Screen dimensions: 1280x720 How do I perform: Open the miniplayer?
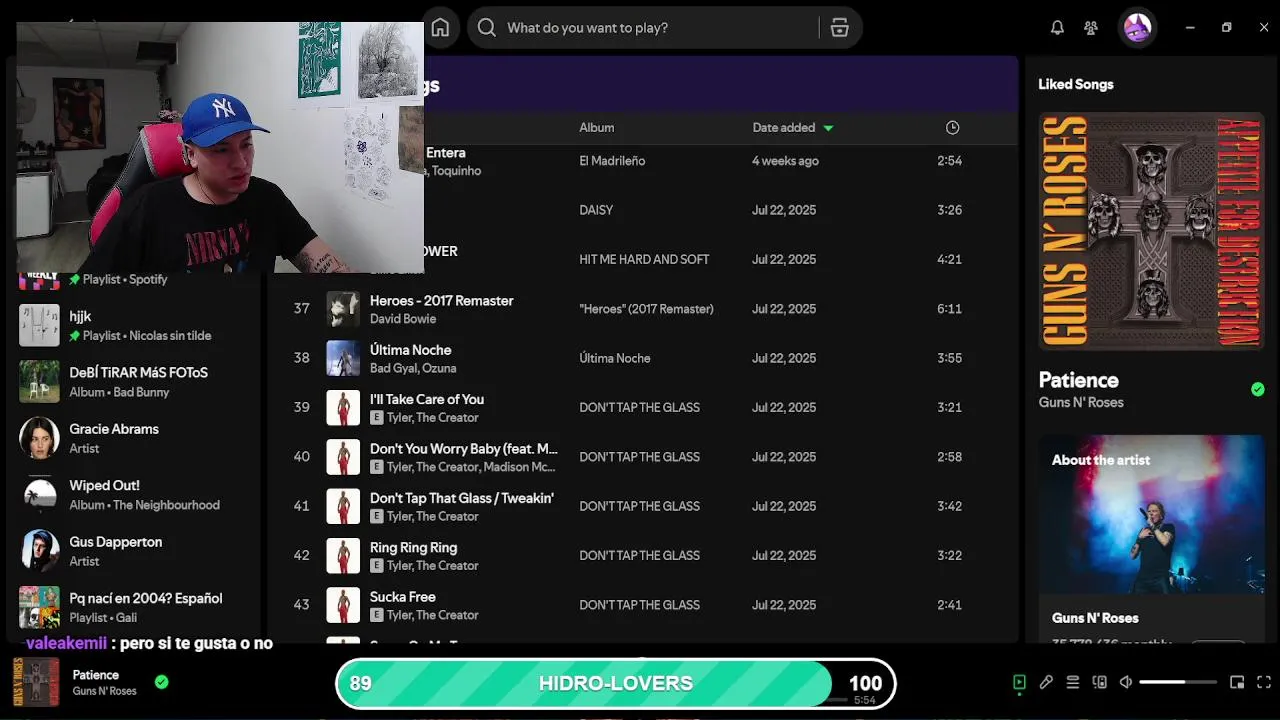tap(1237, 682)
